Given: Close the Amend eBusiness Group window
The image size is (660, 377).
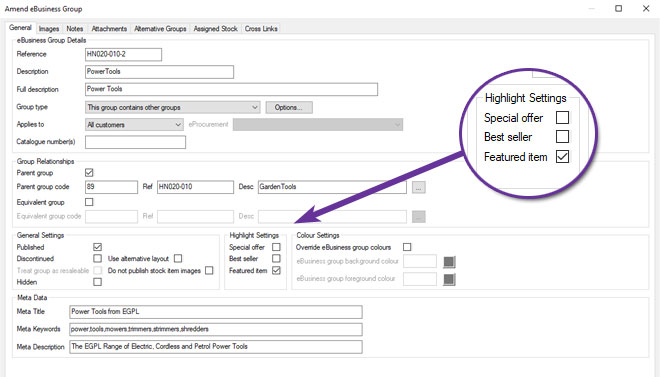Looking at the screenshot, I should pyautogui.click(x=646, y=8).
